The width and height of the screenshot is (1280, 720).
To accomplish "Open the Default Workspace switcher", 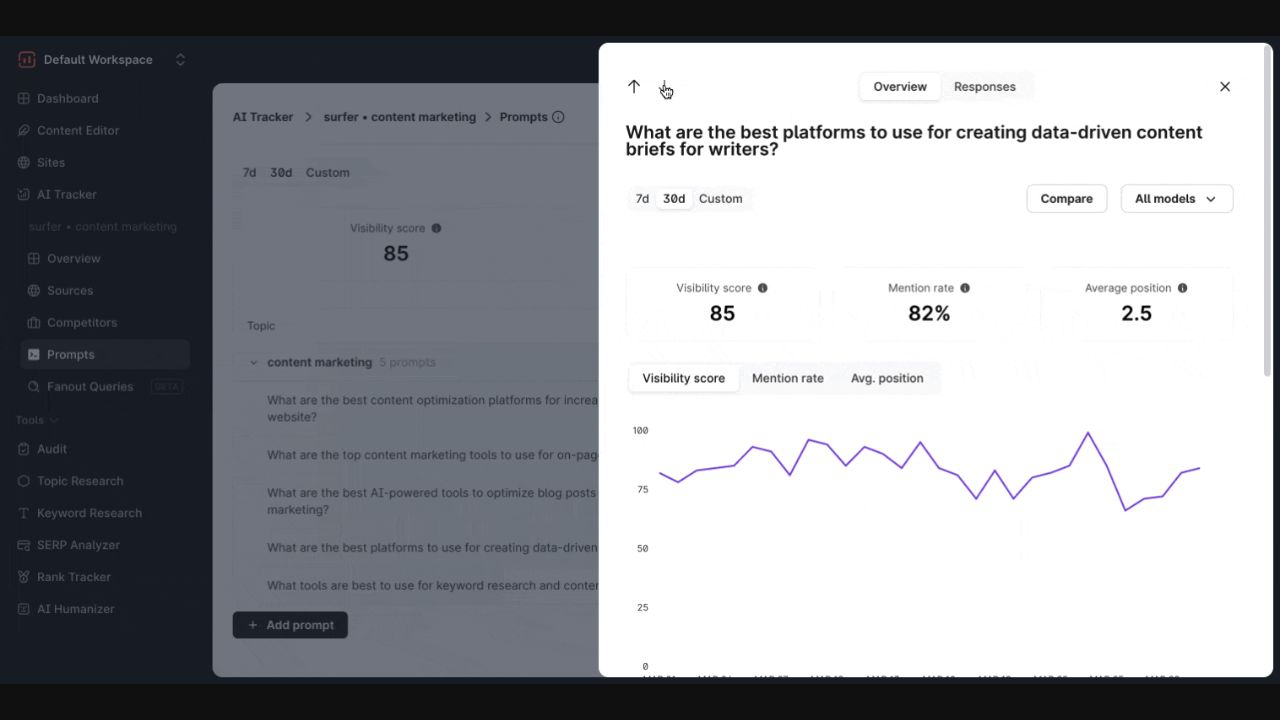I will (x=102, y=60).
